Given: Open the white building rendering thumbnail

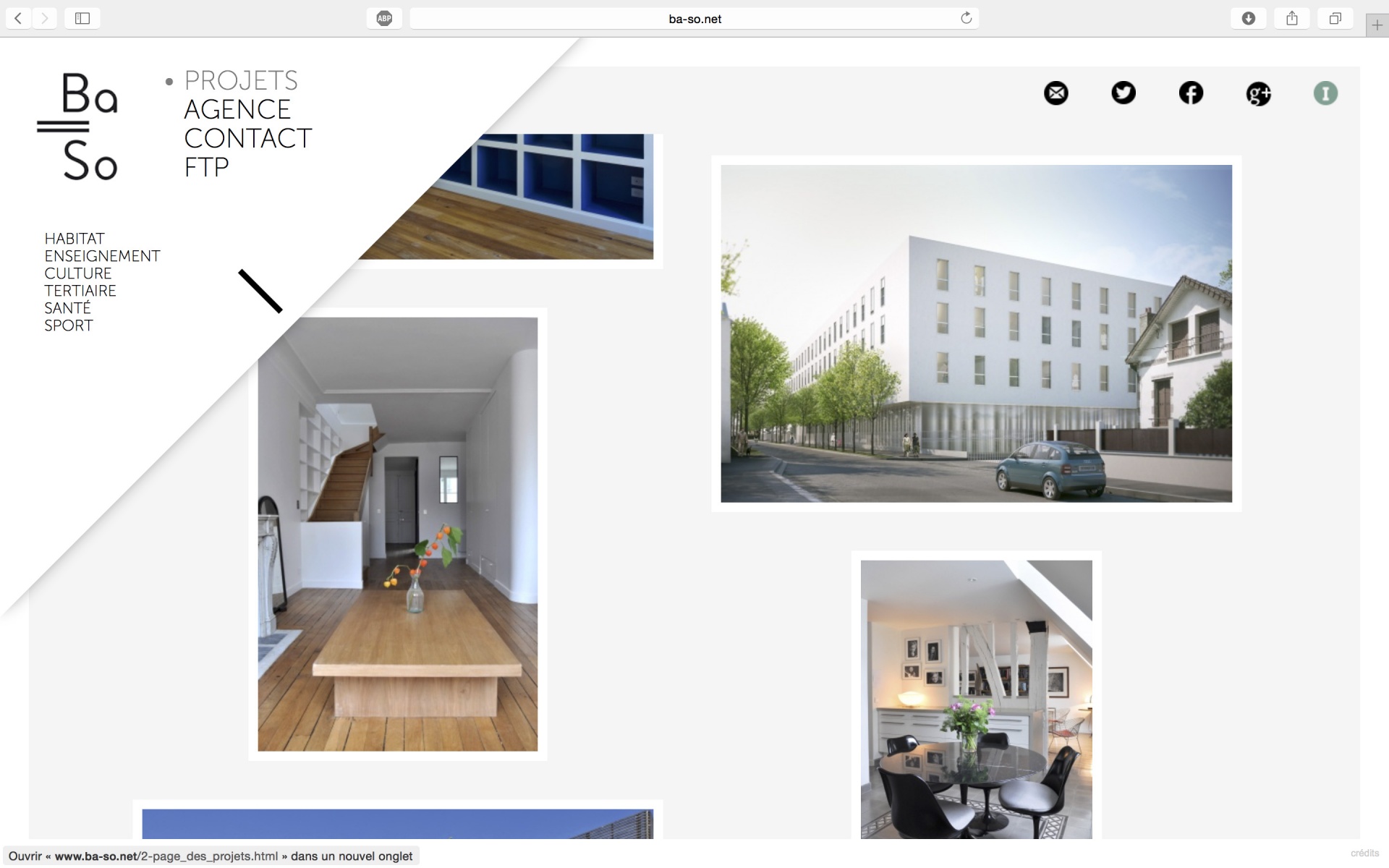Looking at the screenshot, I should (976, 333).
